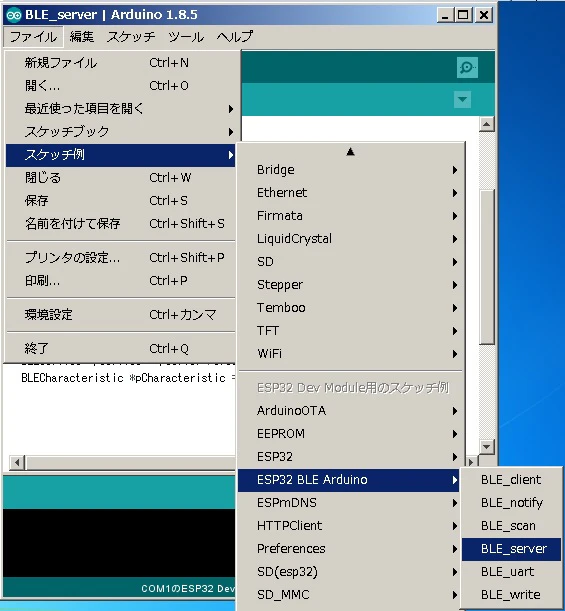The image size is (565, 611).
Task: Select the スケッチ例 menu entry
Action: [x=121, y=155]
